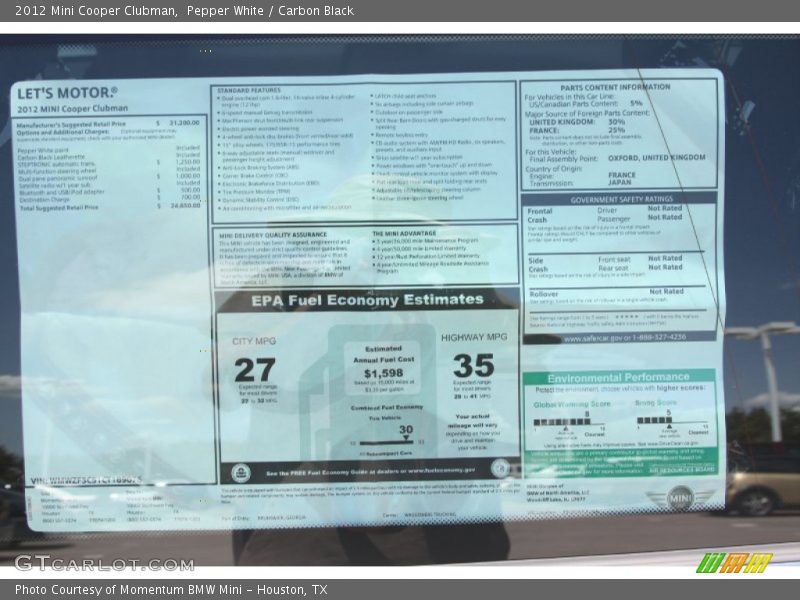Click the 'EPA Fuel Economy Estimates' banner
The image size is (800, 600).
tap(367, 300)
